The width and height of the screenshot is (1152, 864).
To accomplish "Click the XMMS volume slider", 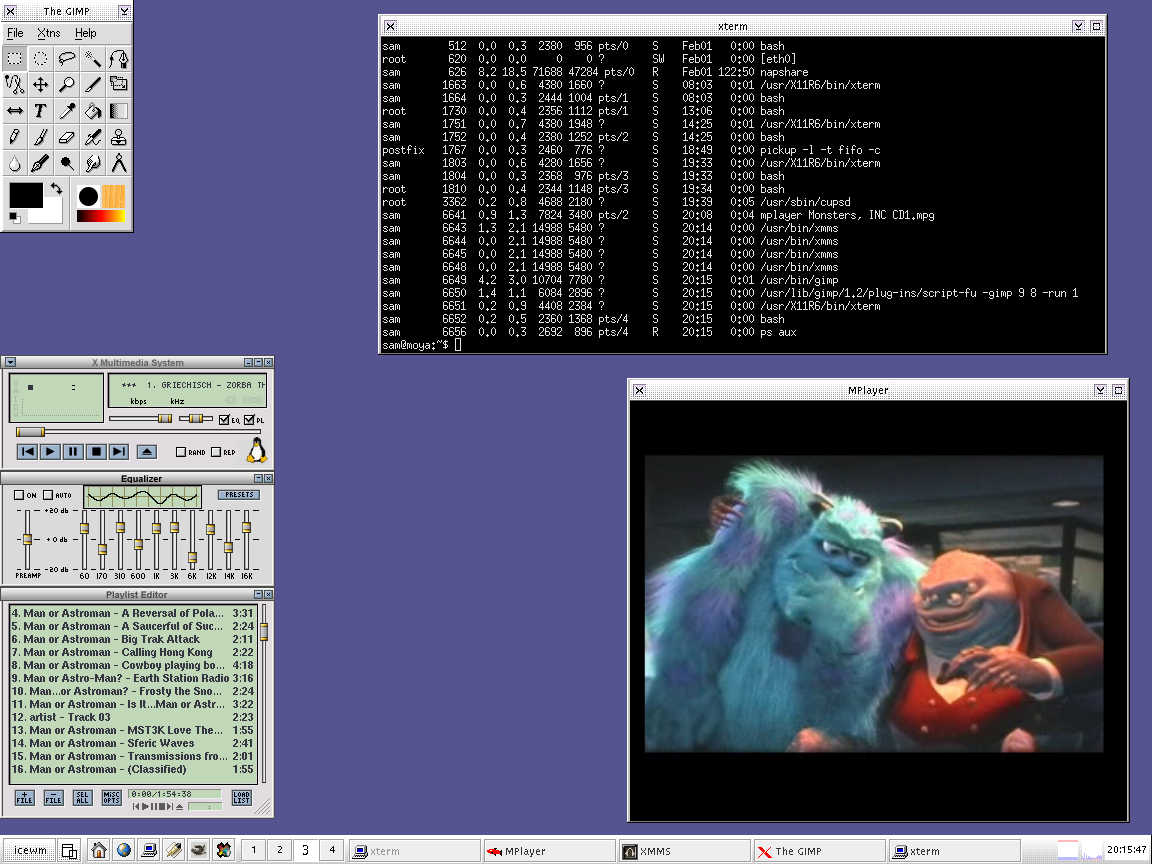I will [x=140, y=419].
